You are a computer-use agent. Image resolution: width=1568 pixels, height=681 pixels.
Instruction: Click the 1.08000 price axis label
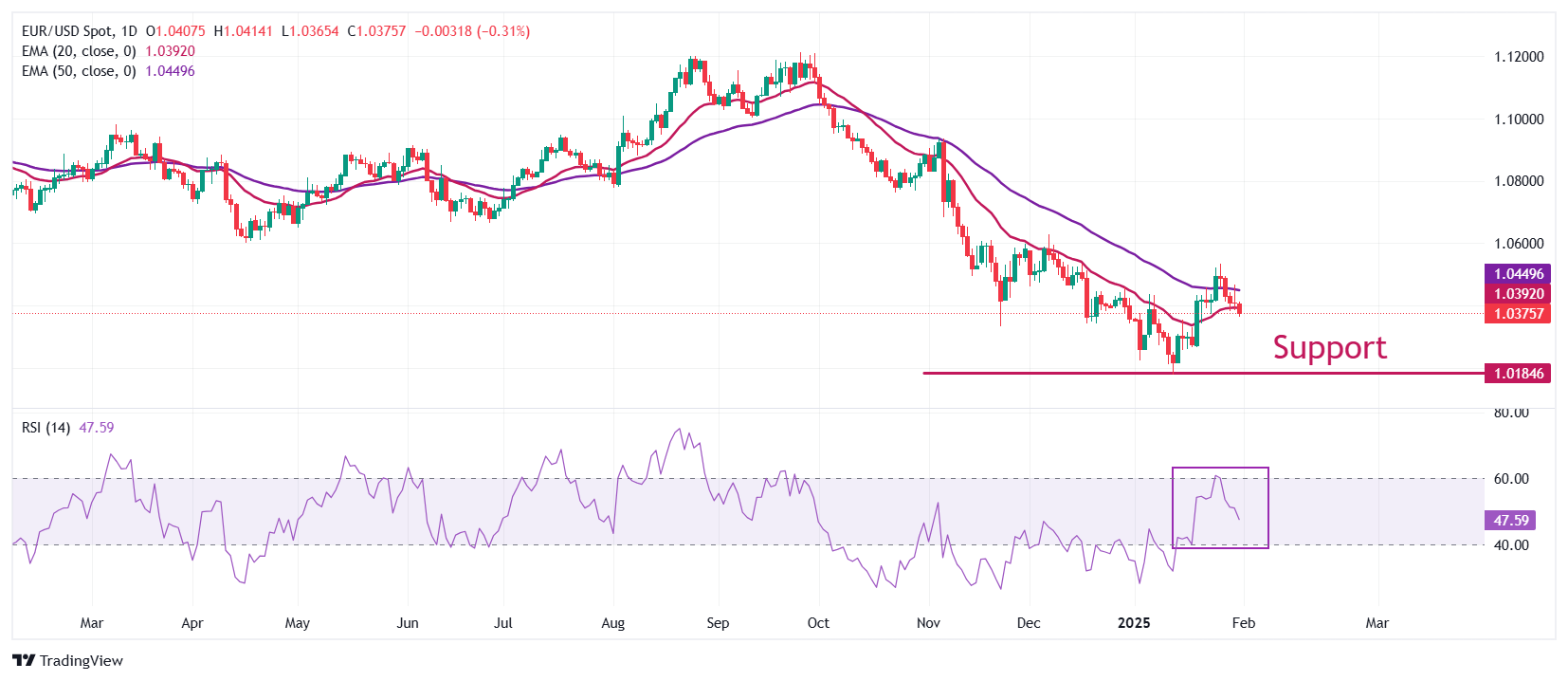[1519, 181]
